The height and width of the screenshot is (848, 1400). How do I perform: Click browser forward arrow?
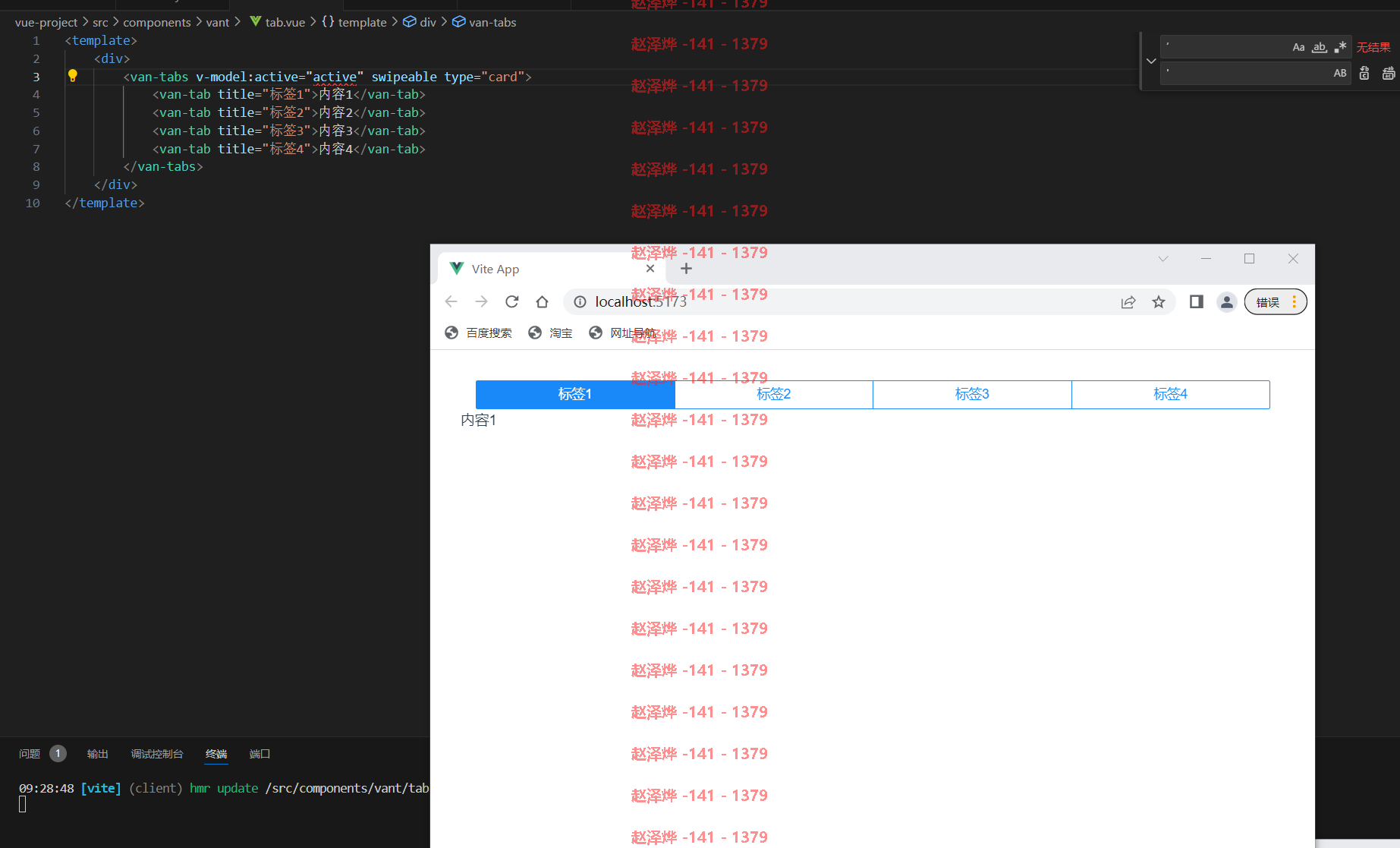click(x=482, y=301)
